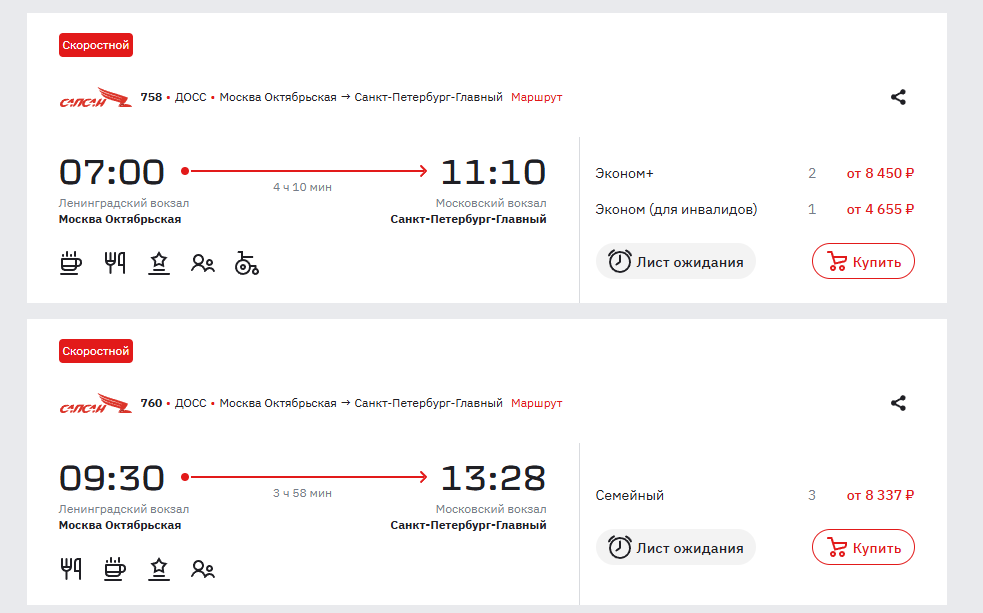983x613 pixels.
Task: Click the restaurant fork-and-knife icon on train 758
Action: 115,263
